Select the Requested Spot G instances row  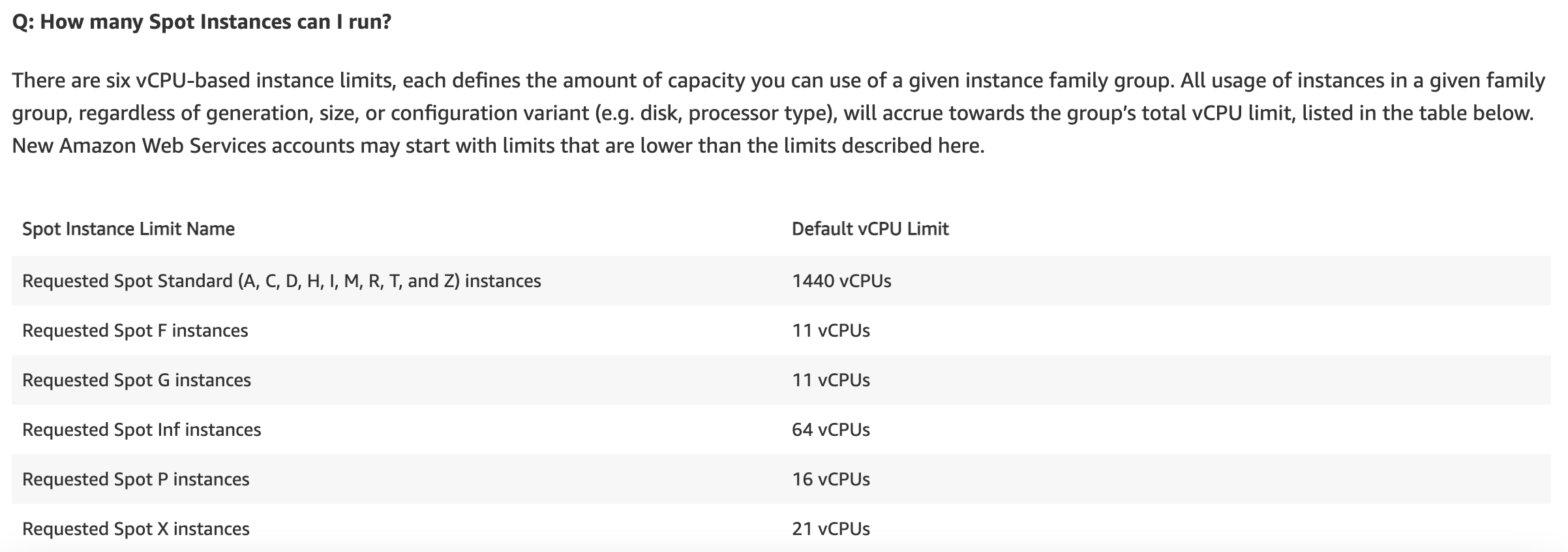(781, 380)
